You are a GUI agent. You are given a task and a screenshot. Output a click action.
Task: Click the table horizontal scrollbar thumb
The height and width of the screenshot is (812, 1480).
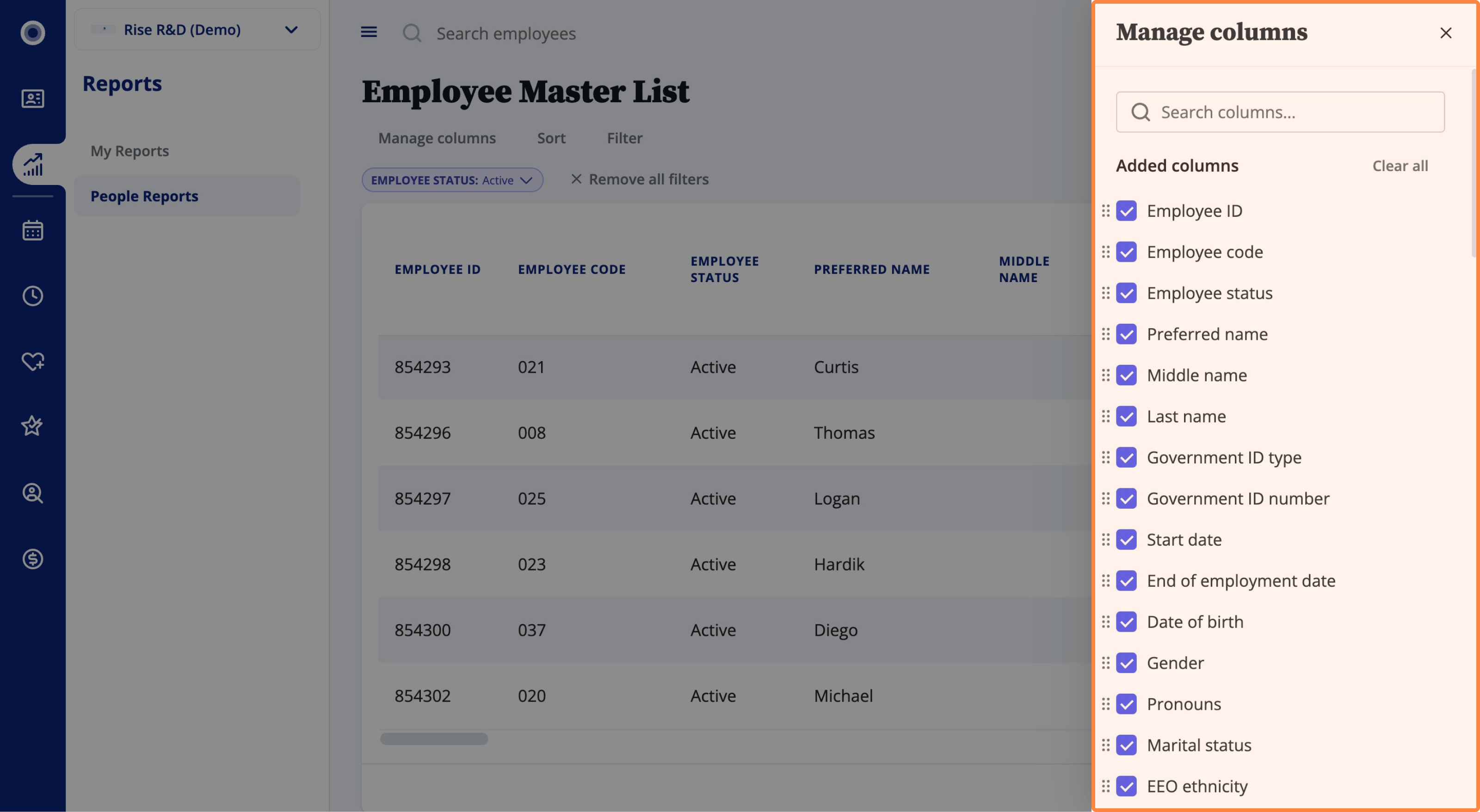(434, 738)
